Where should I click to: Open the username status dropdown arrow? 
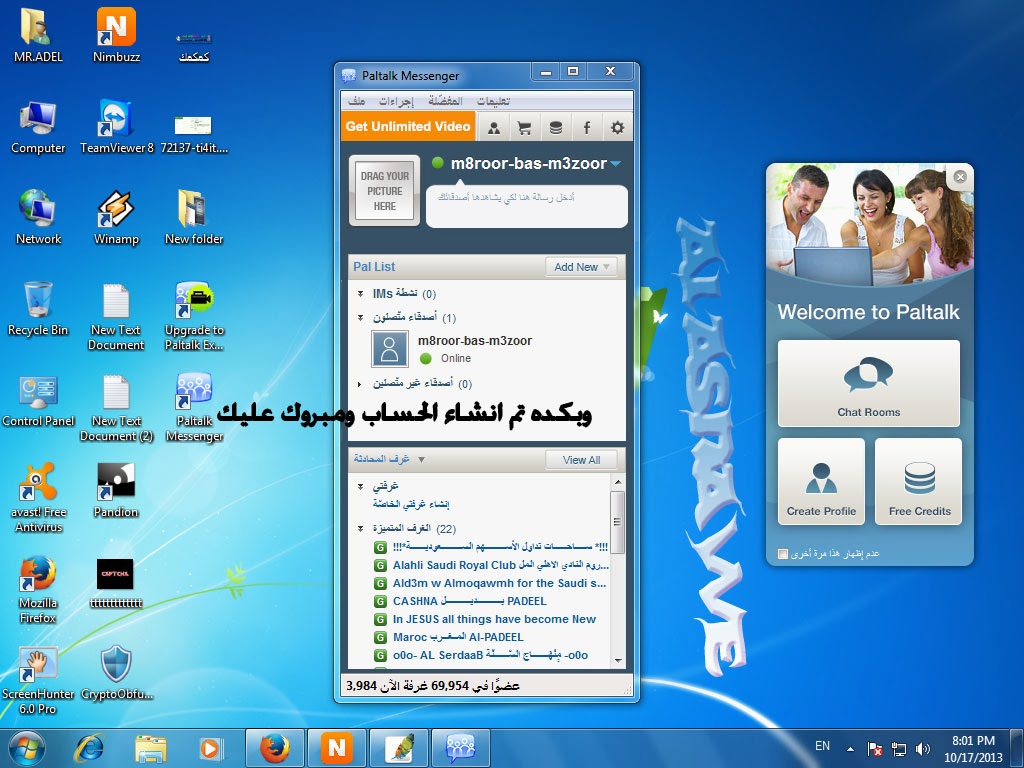(615, 164)
